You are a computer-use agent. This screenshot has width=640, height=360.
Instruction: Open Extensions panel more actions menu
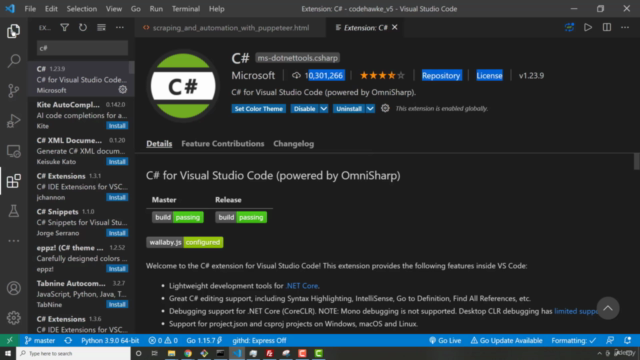[120, 27]
